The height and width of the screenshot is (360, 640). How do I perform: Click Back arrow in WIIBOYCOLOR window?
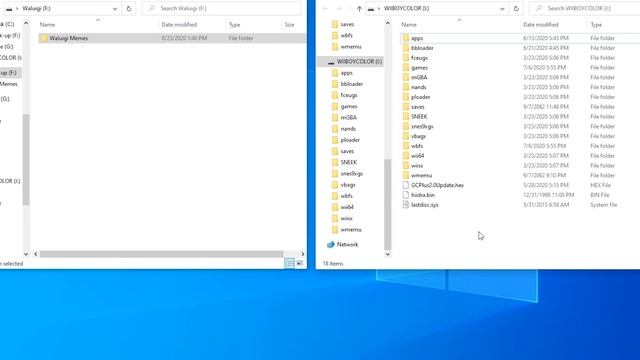[x=325, y=8]
